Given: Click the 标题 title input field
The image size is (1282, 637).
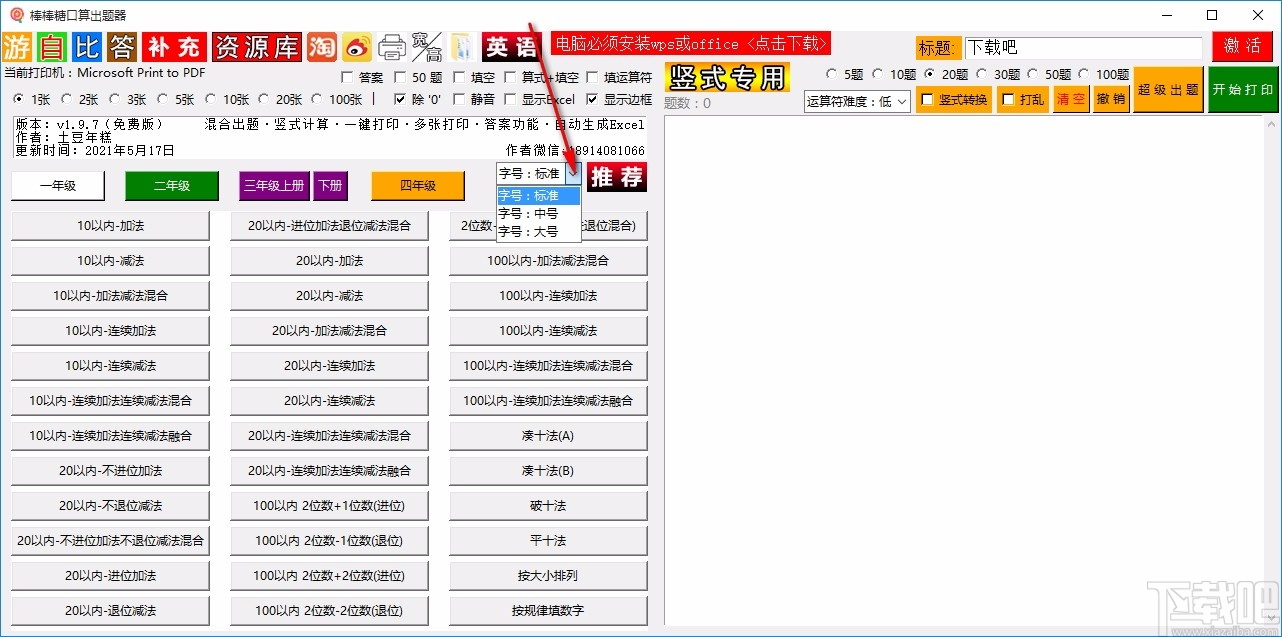Looking at the screenshot, I should [1083, 47].
